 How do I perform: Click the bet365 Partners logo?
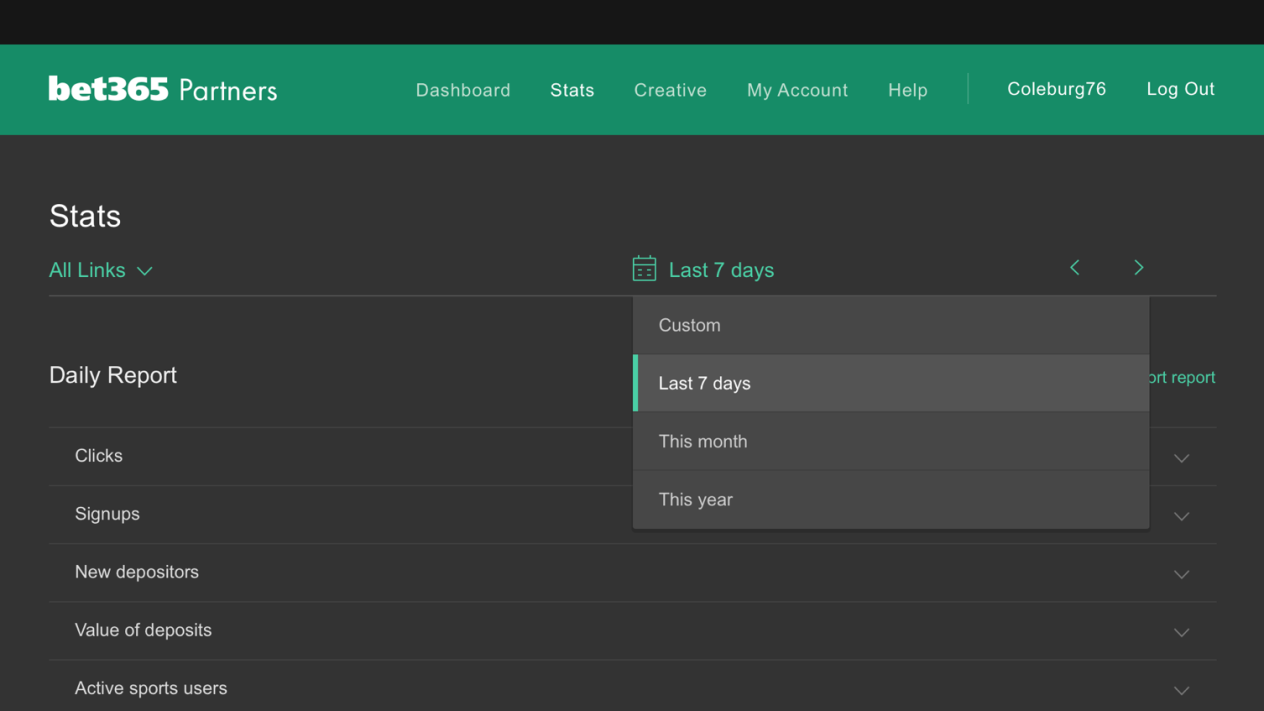tap(163, 89)
